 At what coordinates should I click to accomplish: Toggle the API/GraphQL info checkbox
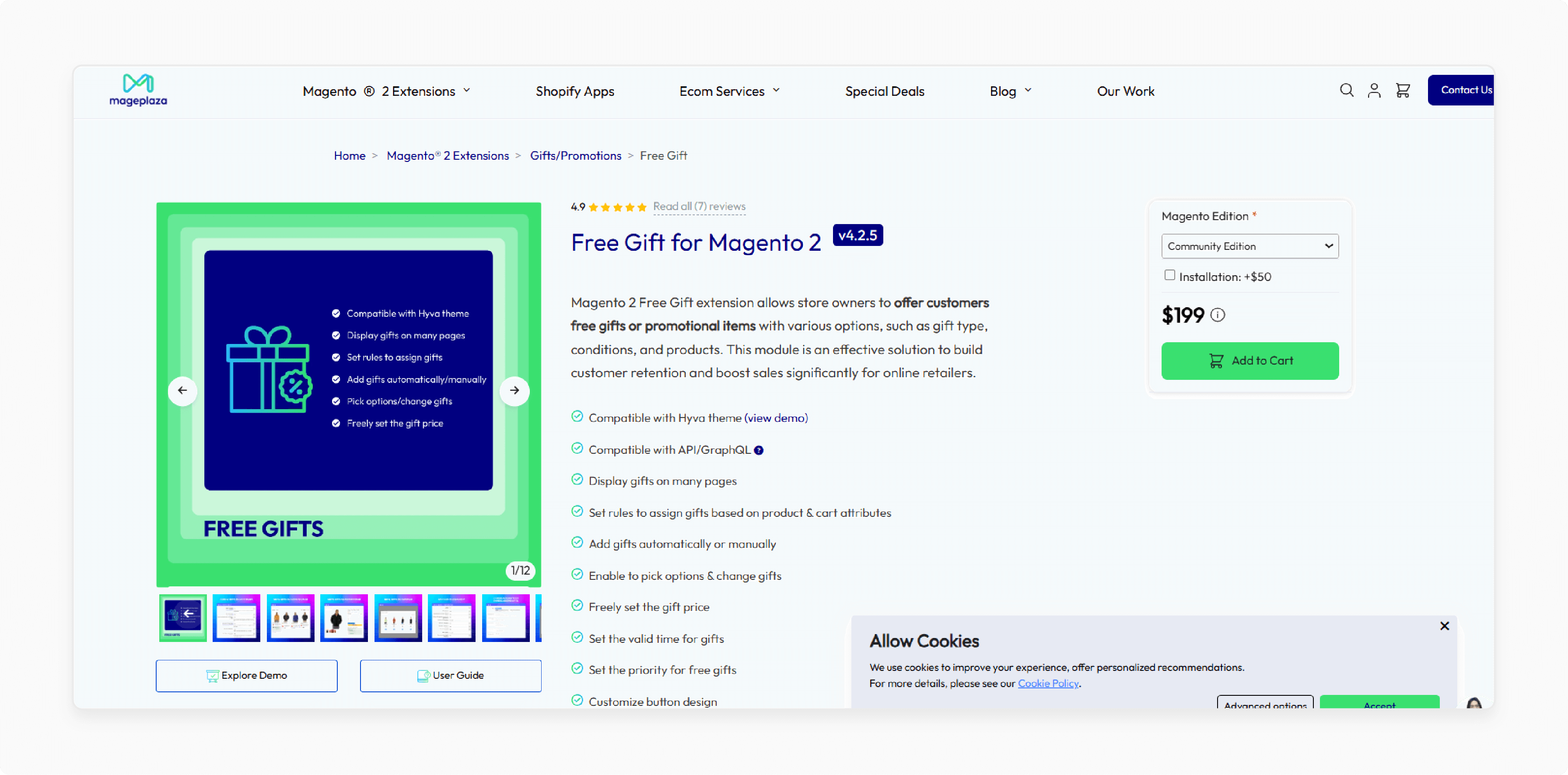click(x=757, y=450)
